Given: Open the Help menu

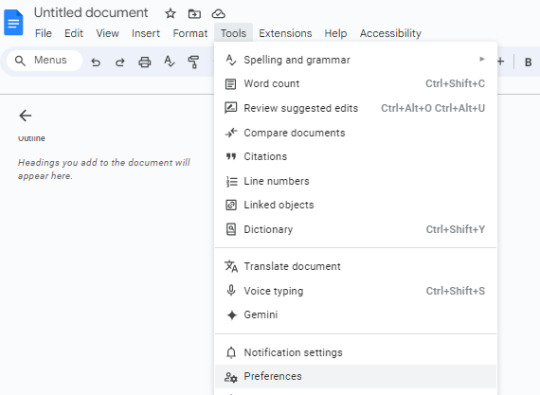Looking at the screenshot, I should pos(336,33).
